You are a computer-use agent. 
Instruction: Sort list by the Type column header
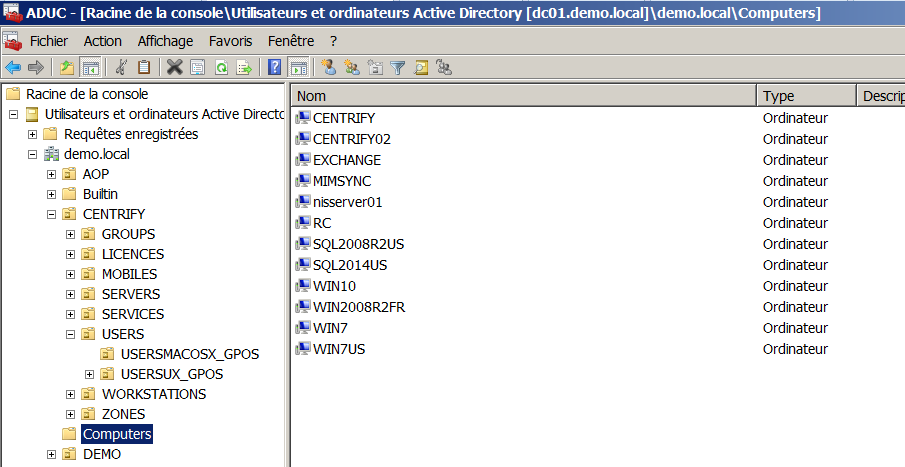click(806, 96)
